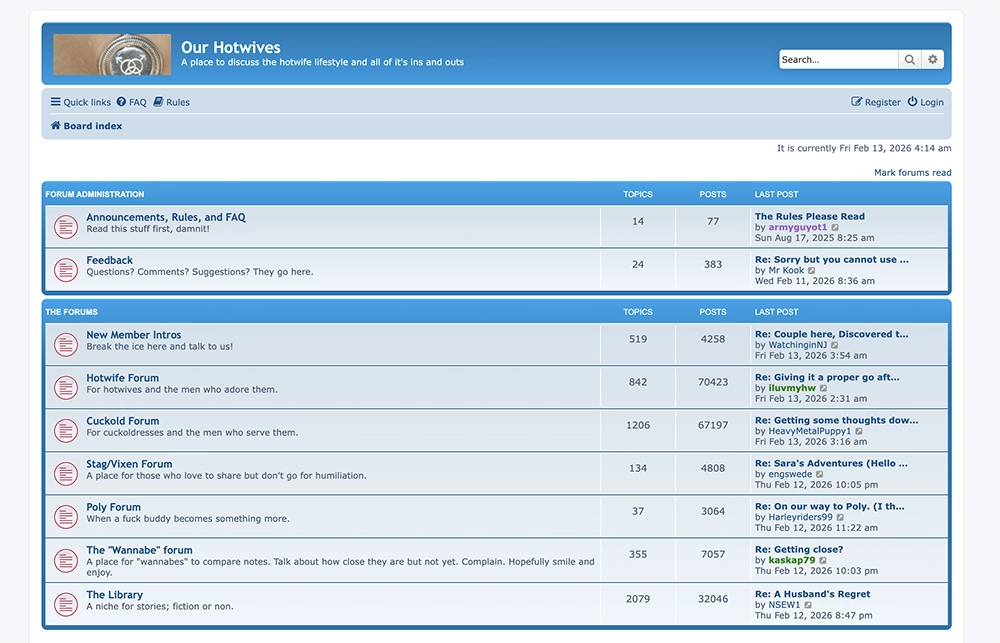Click the FAQ menu item
This screenshot has height=643, width=1000.
138,101
